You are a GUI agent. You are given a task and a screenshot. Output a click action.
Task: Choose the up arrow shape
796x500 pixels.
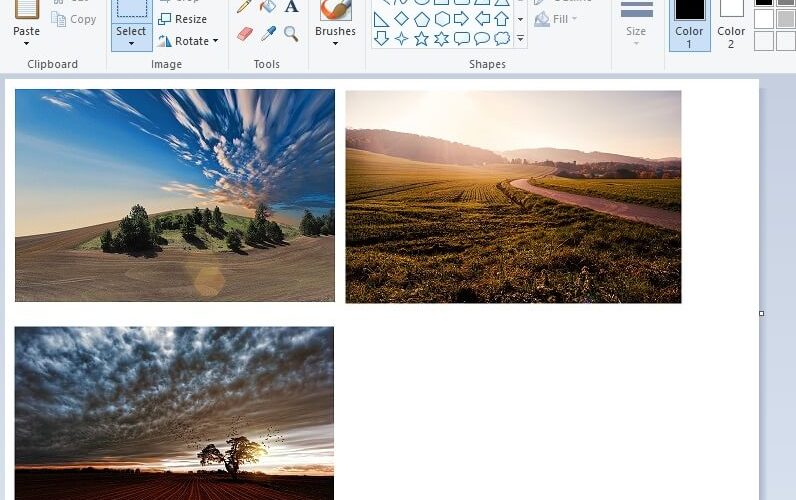tap(502, 19)
